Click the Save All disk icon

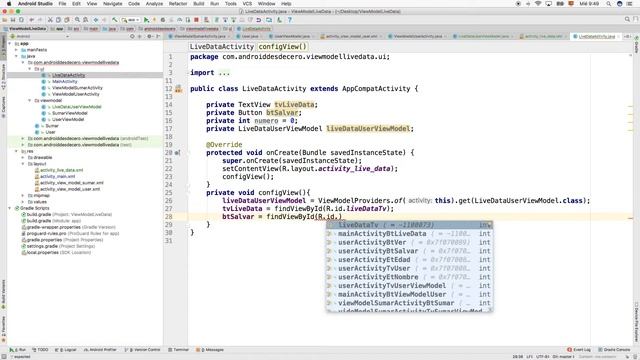tap(13, 20)
